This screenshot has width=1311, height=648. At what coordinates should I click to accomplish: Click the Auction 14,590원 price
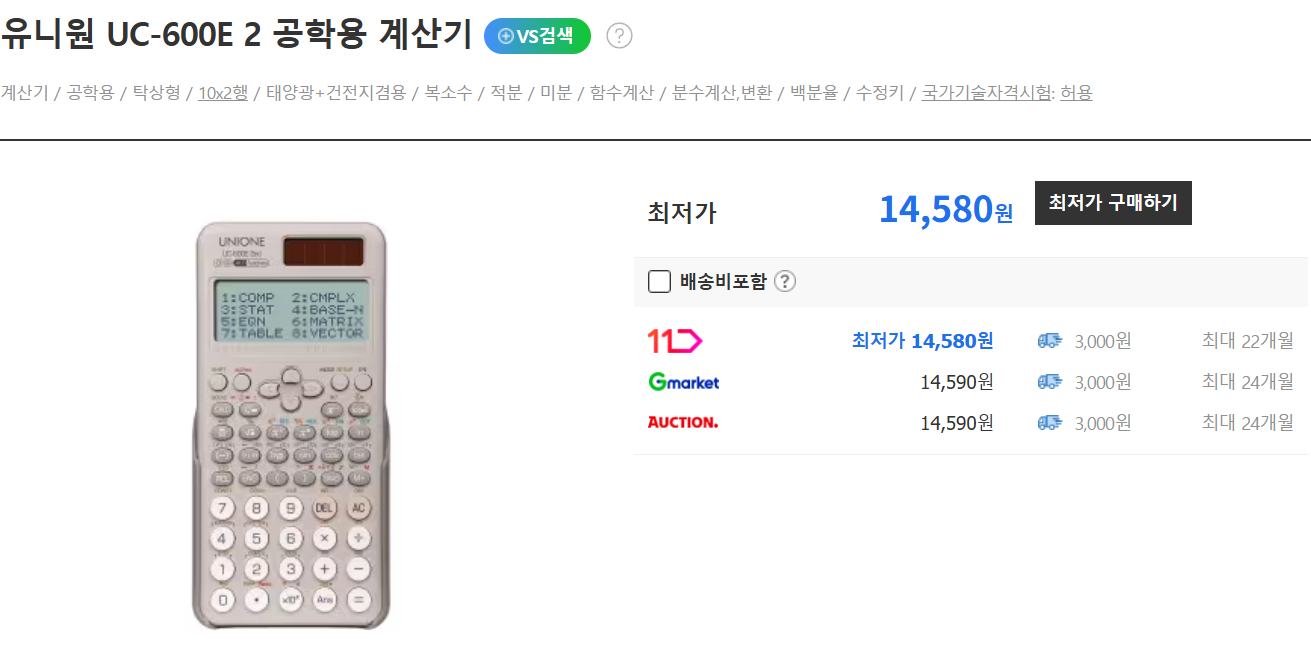(x=956, y=423)
